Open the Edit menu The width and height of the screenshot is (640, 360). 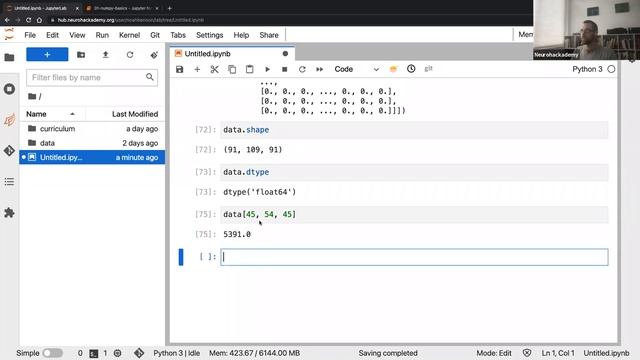click(x=52, y=35)
